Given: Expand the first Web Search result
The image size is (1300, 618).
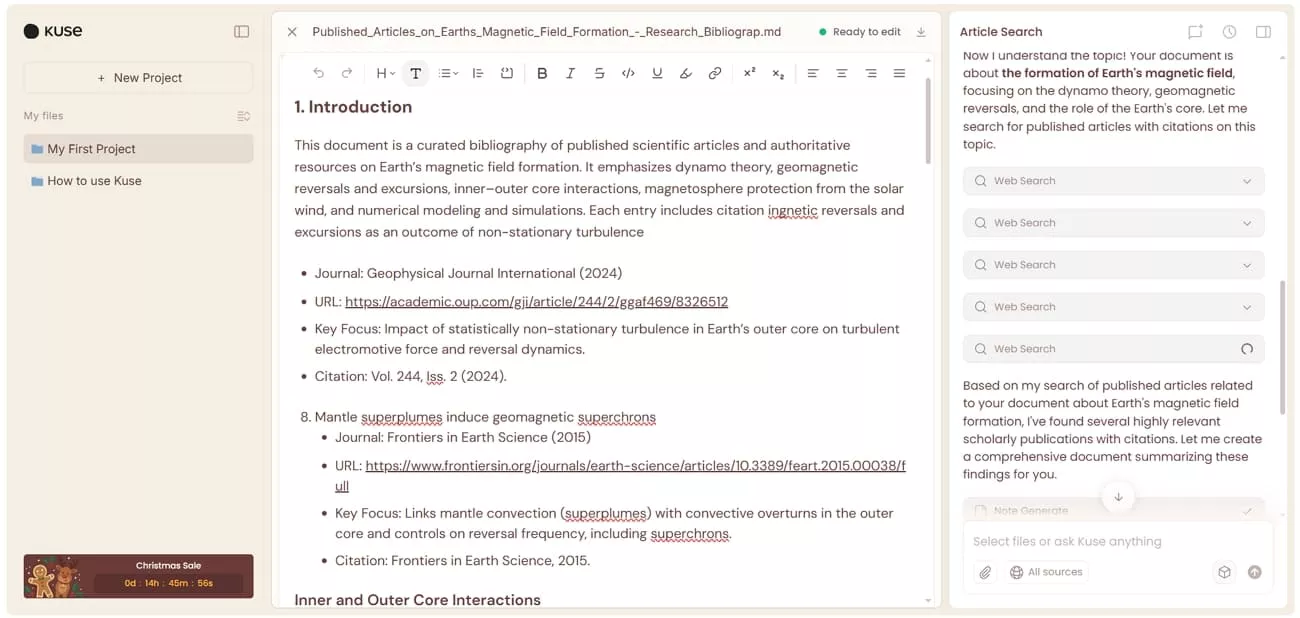Looking at the screenshot, I should click(x=1246, y=180).
